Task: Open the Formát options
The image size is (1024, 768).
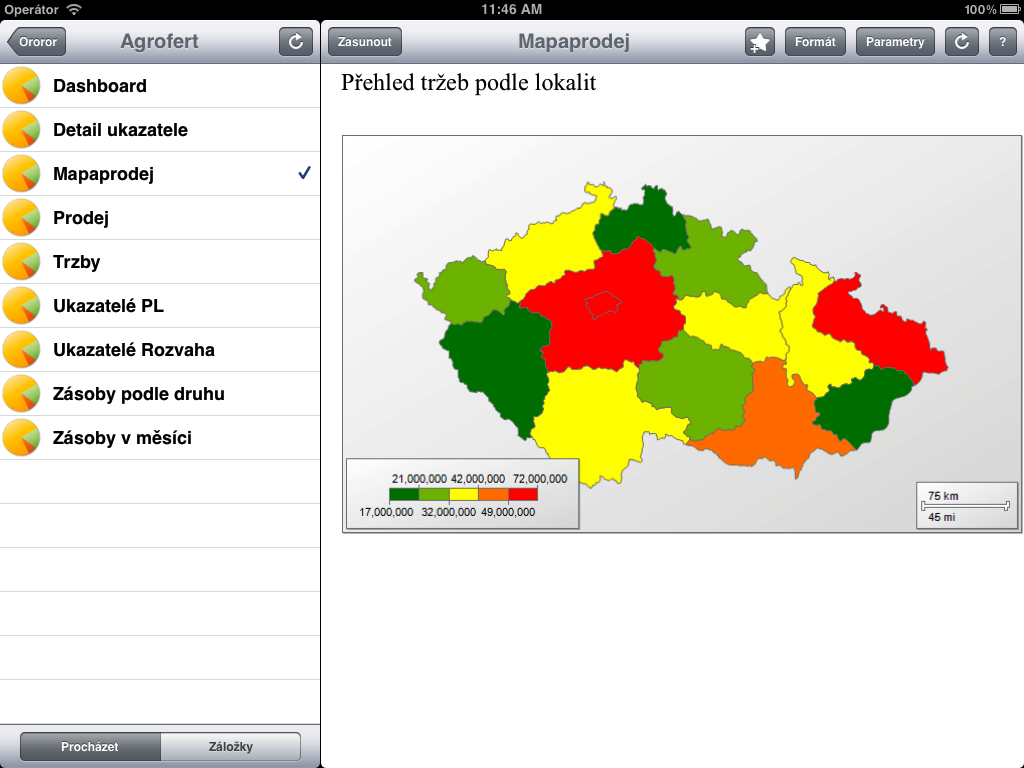Action: [815, 42]
